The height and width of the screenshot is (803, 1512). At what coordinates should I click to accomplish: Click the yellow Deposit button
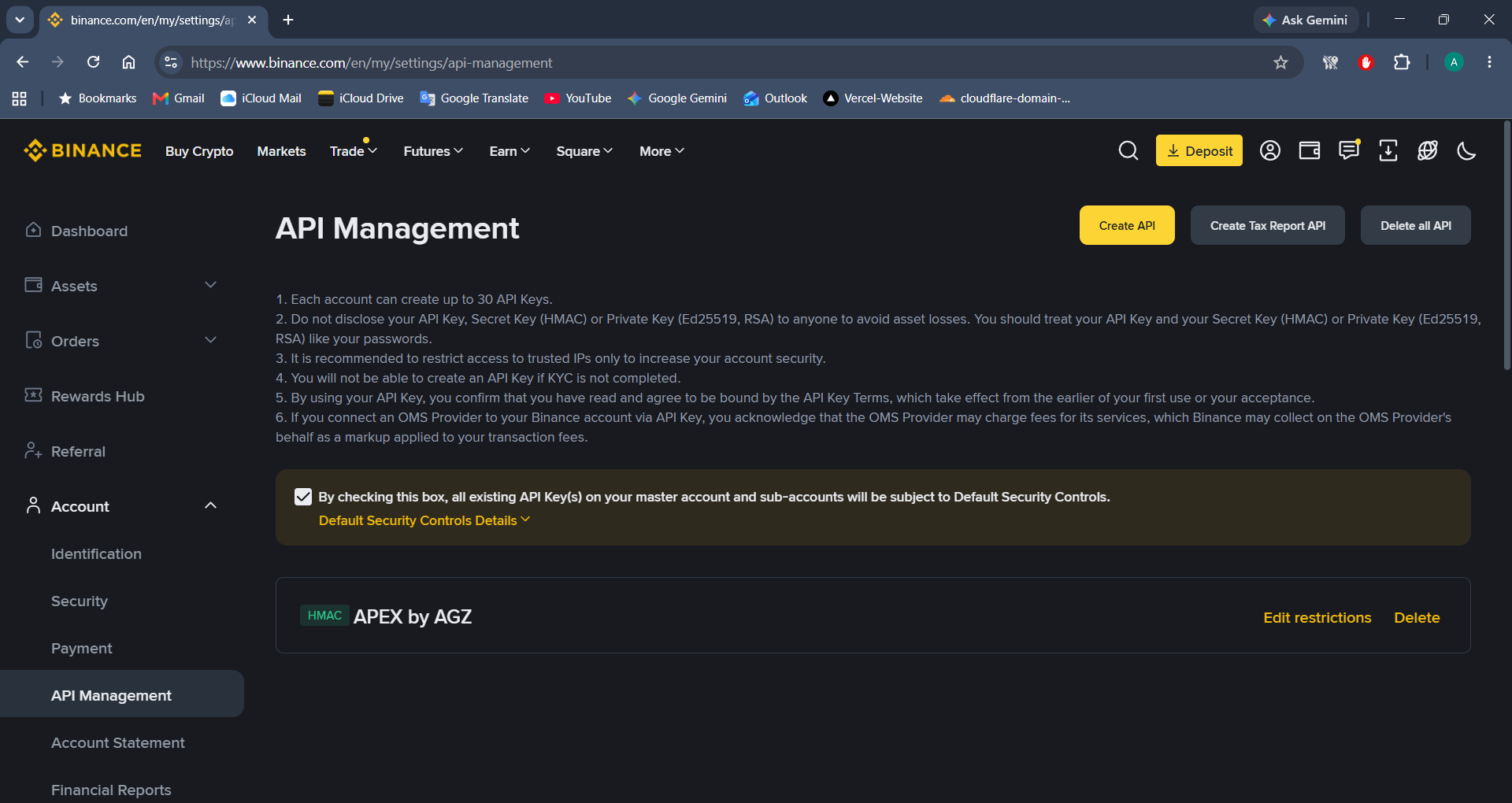[1199, 150]
